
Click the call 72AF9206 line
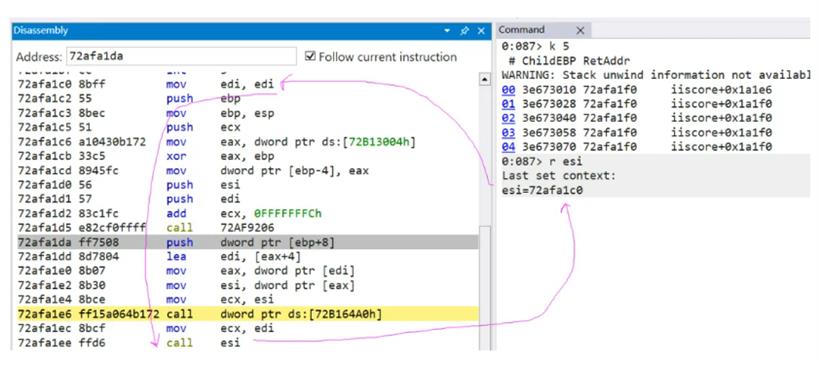pos(145,228)
